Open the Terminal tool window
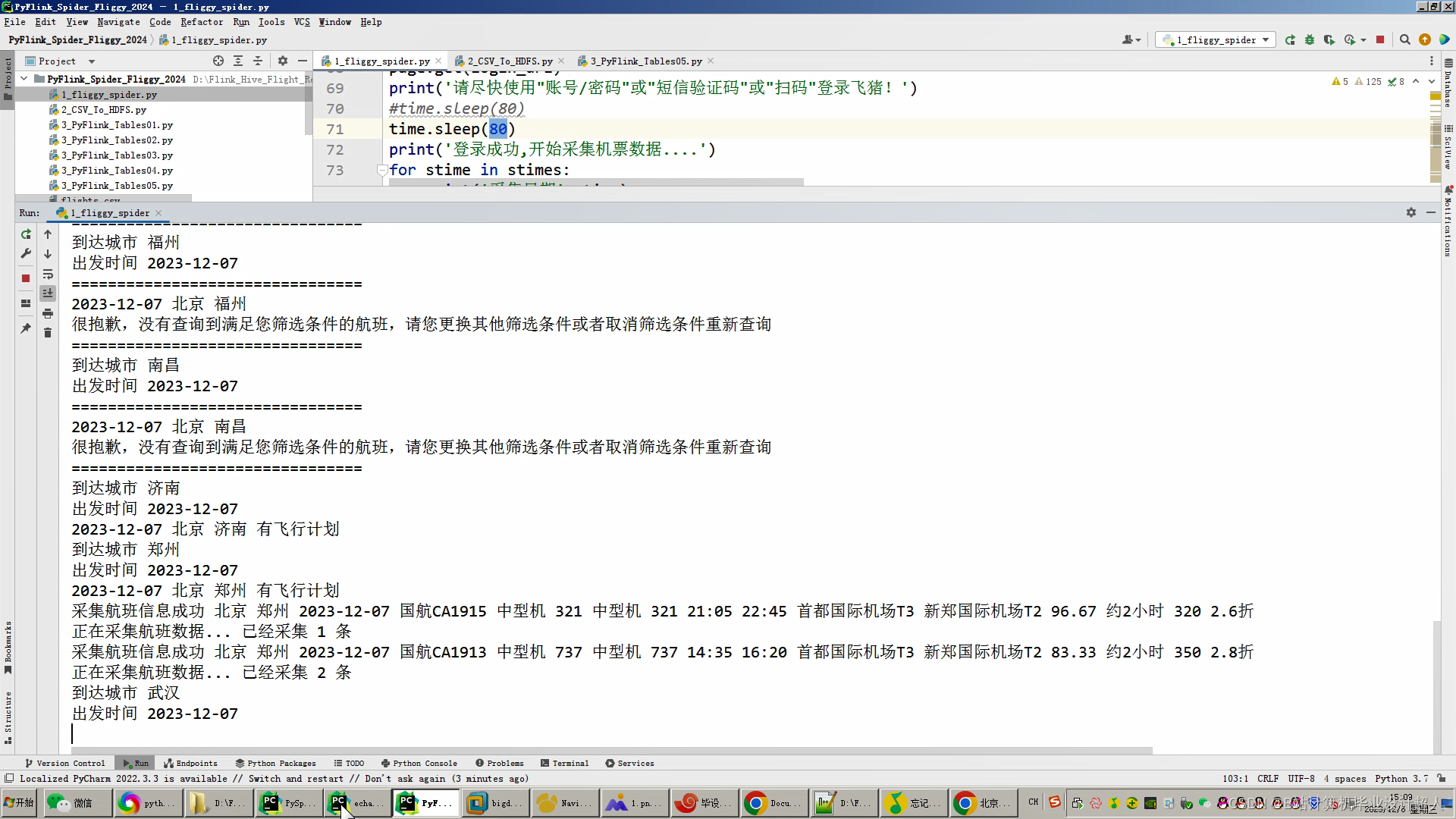Screen dimensions: 1456x819 click(x=565, y=764)
